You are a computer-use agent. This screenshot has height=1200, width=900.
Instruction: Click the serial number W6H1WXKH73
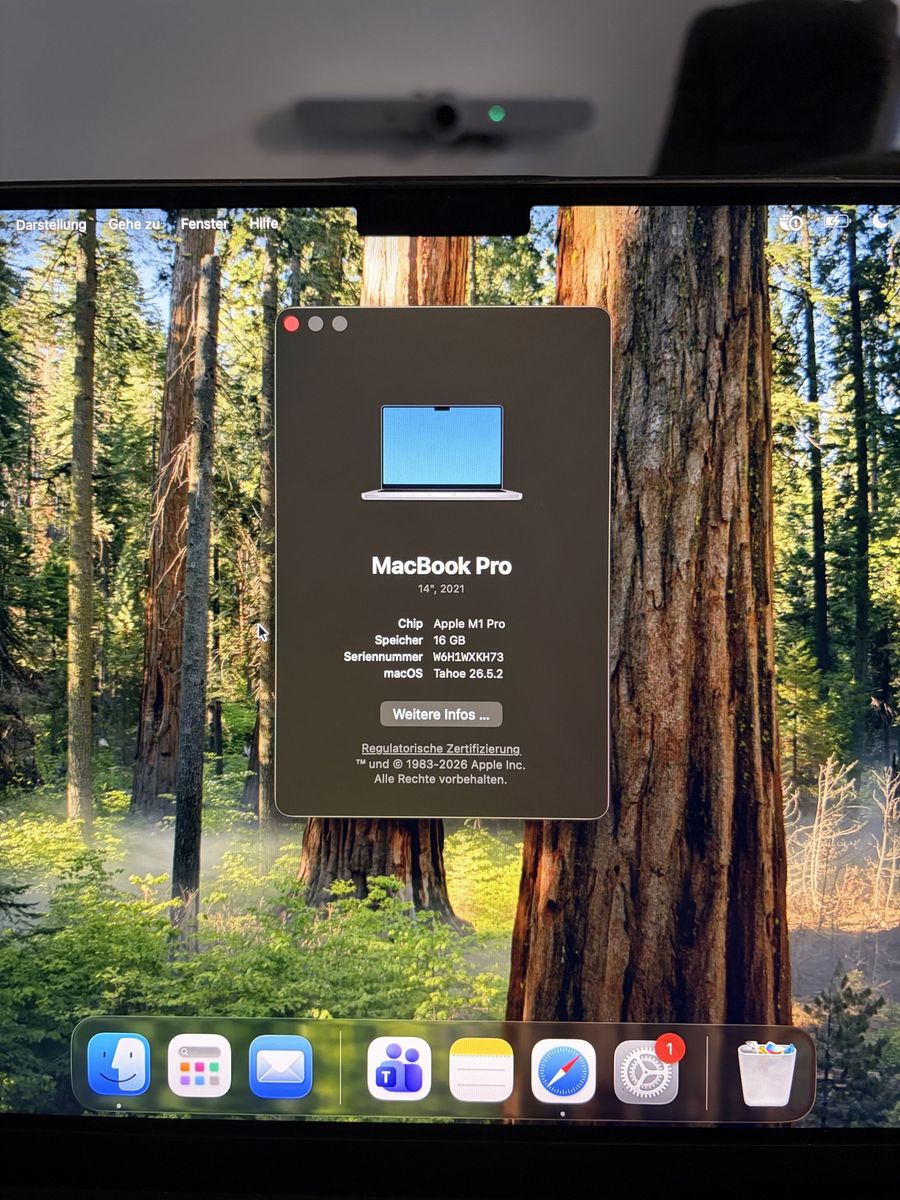pos(468,657)
